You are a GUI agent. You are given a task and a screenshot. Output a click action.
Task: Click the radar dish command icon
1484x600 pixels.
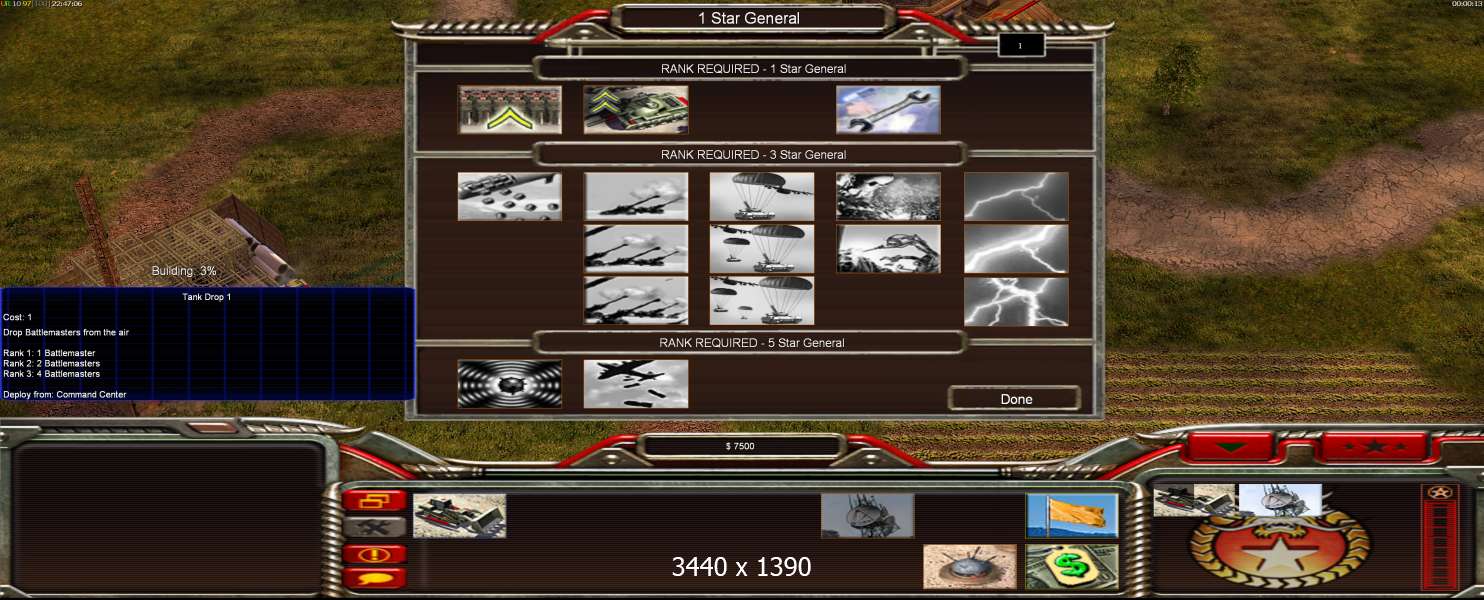pyautogui.click(x=867, y=515)
